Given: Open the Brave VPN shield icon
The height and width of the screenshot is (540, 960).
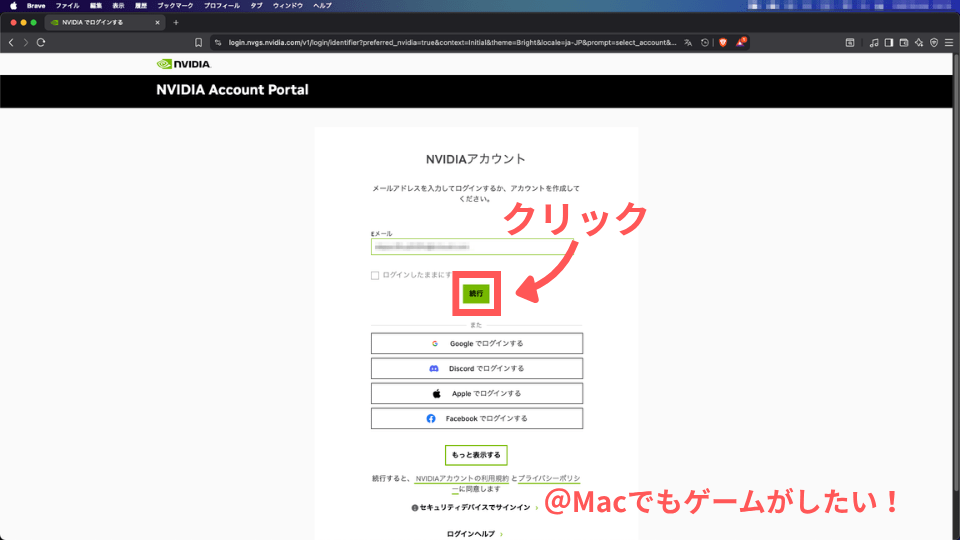Looking at the screenshot, I should [933, 43].
